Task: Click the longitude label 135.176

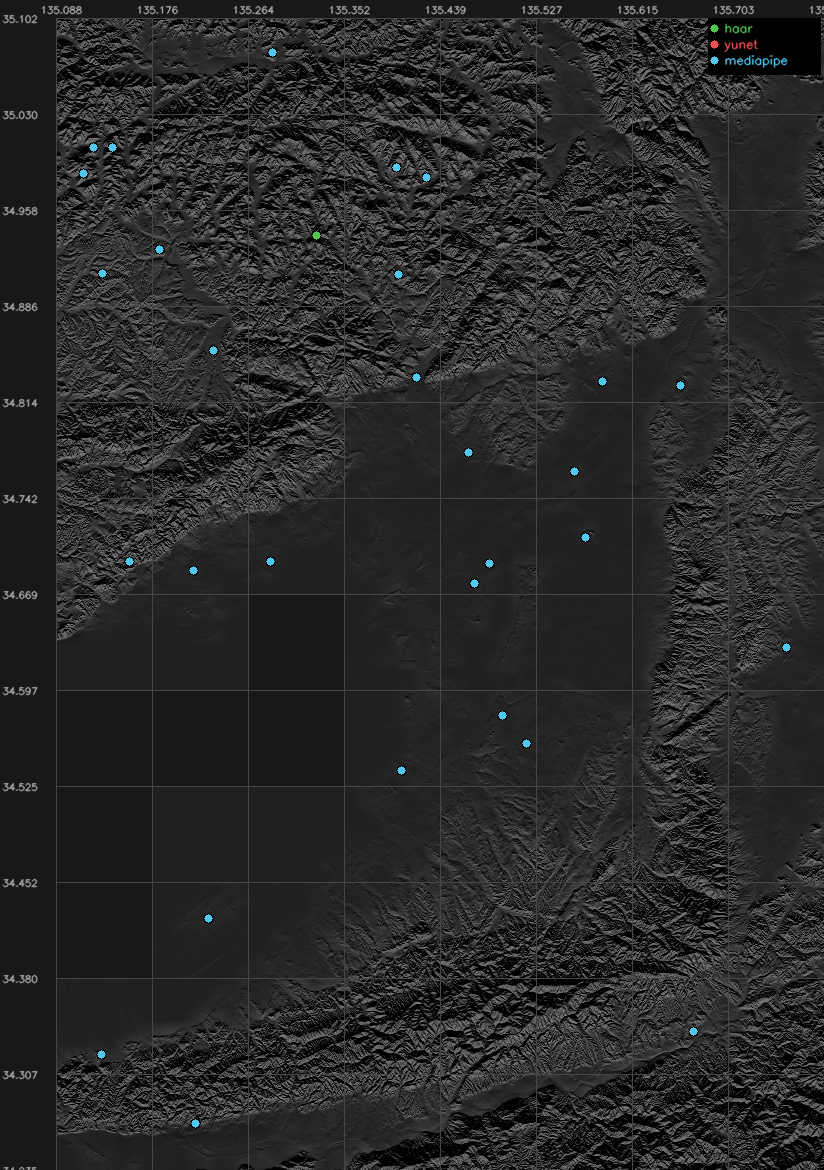Action: tap(157, 10)
